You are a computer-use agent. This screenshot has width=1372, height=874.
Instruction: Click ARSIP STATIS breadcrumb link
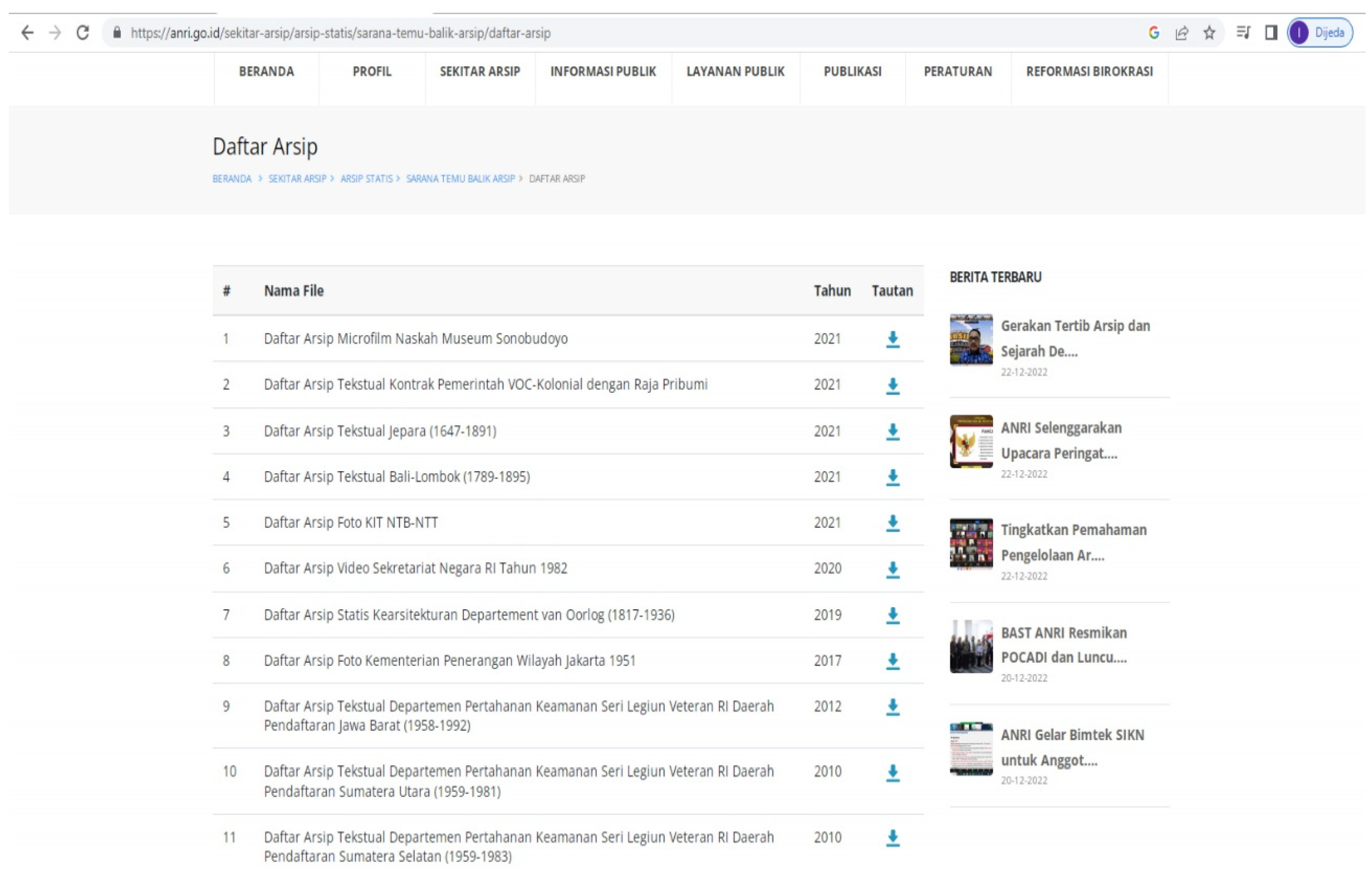(x=366, y=179)
